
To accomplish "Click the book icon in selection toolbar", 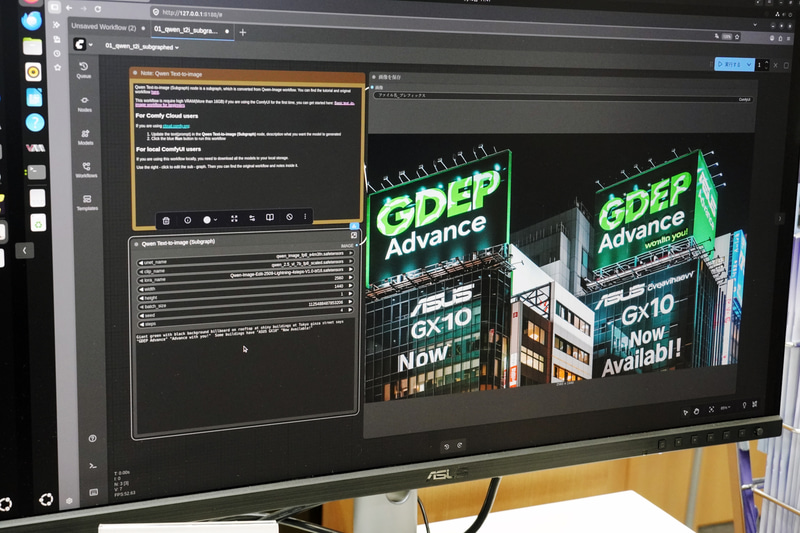I will [270, 217].
